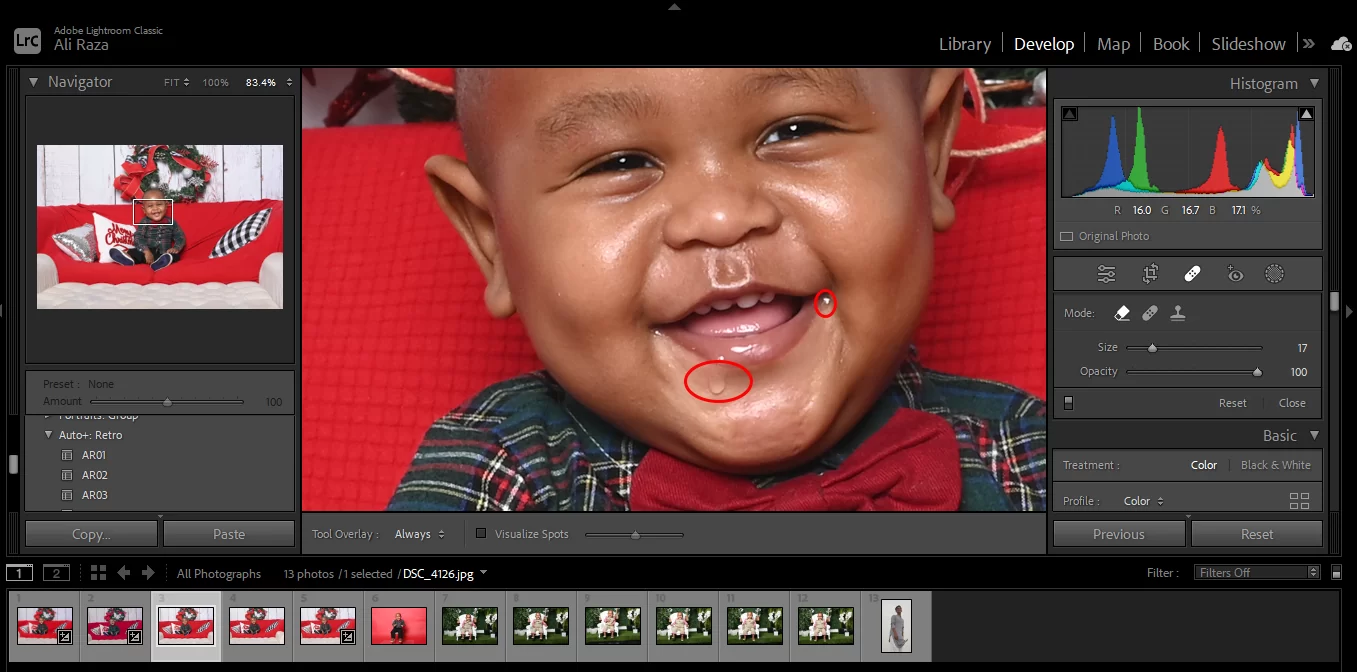Enable the Visualize Spots checkbox
The height and width of the screenshot is (672, 1357).
pos(481,534)
